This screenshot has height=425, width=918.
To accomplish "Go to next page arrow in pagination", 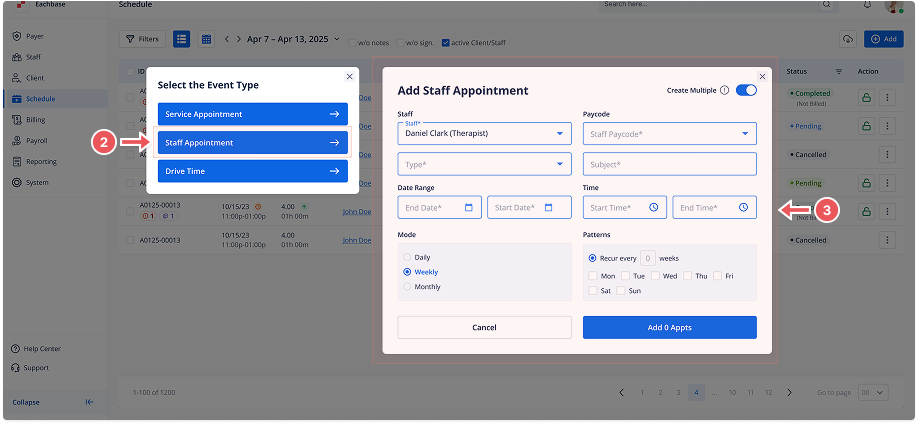I will (x=789, y=392).
